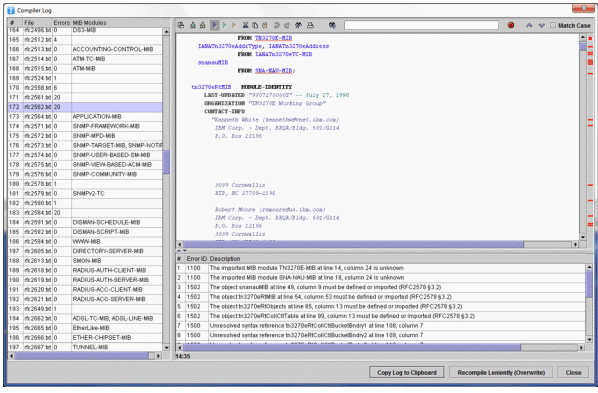Image resolution: width=598 pixels, height=393 pixels.
Task: Click the file list scroll-up arrow
Action: [x=166, y=32]
